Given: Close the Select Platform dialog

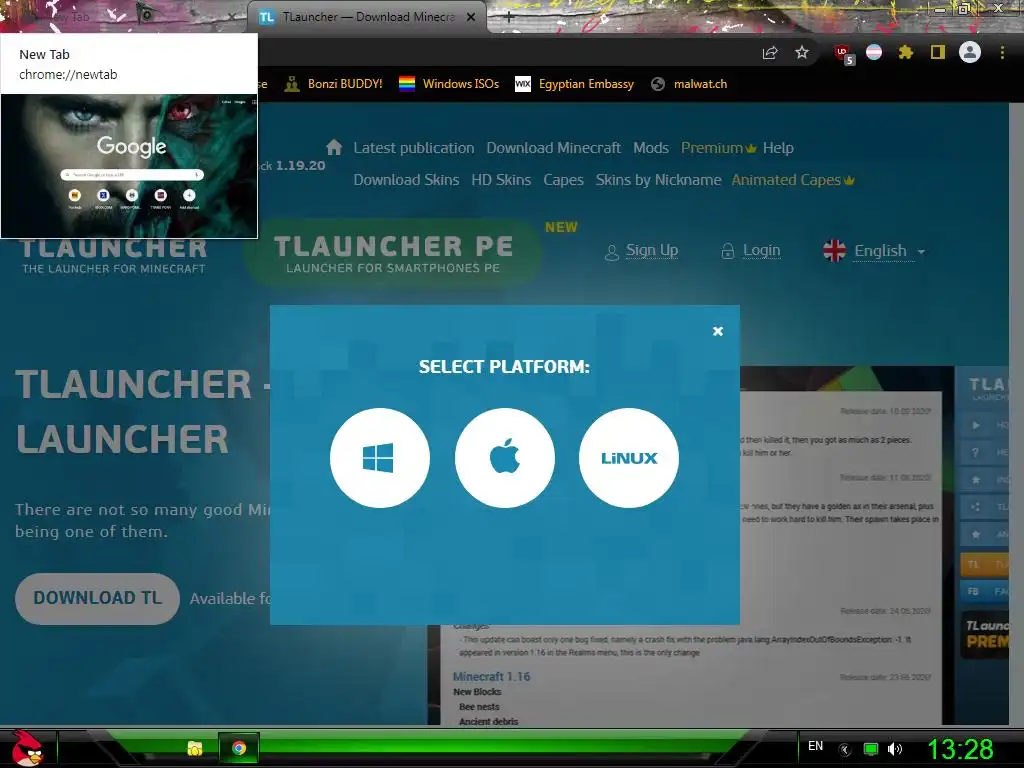Looking at the screenshot, I should (718, 331).
